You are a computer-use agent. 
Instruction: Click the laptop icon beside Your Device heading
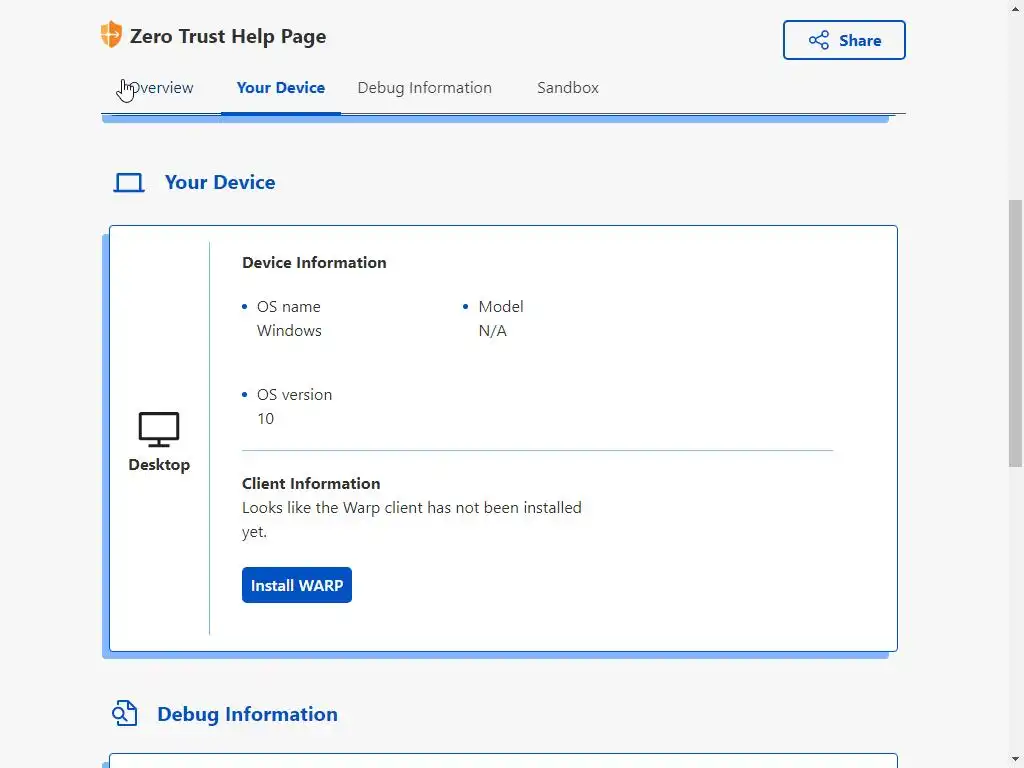(x=129, y=183)
